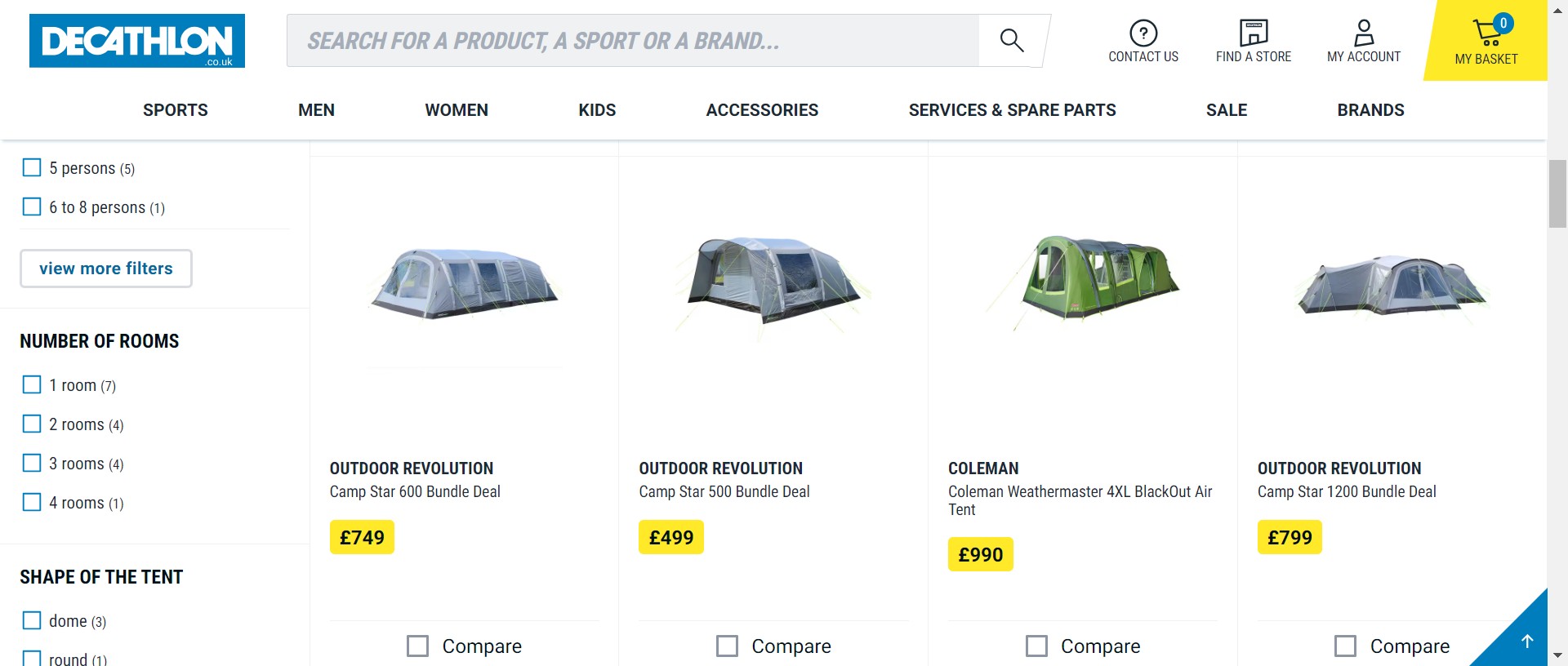The width and height of the screenshot is (1568, 666).
Task: Click the Decathlon logo
Action: tap(137, 41)
